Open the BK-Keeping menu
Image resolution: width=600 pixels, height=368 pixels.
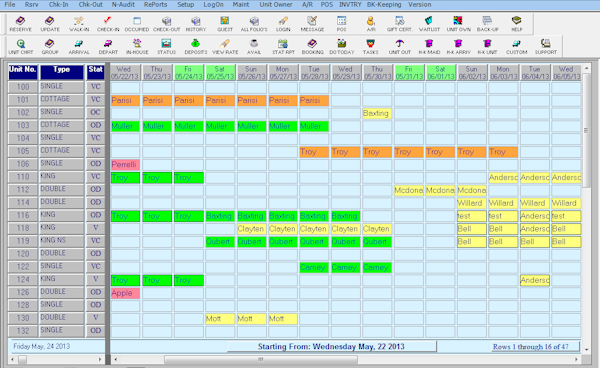point(384,5)
